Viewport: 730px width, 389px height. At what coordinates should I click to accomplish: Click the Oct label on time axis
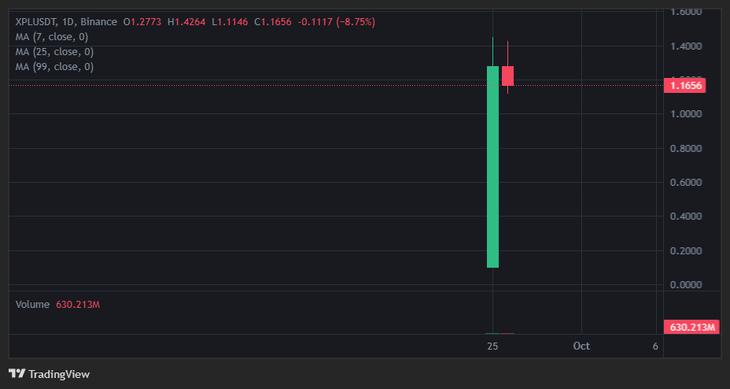pyautogui.click(x=581, y=346)
